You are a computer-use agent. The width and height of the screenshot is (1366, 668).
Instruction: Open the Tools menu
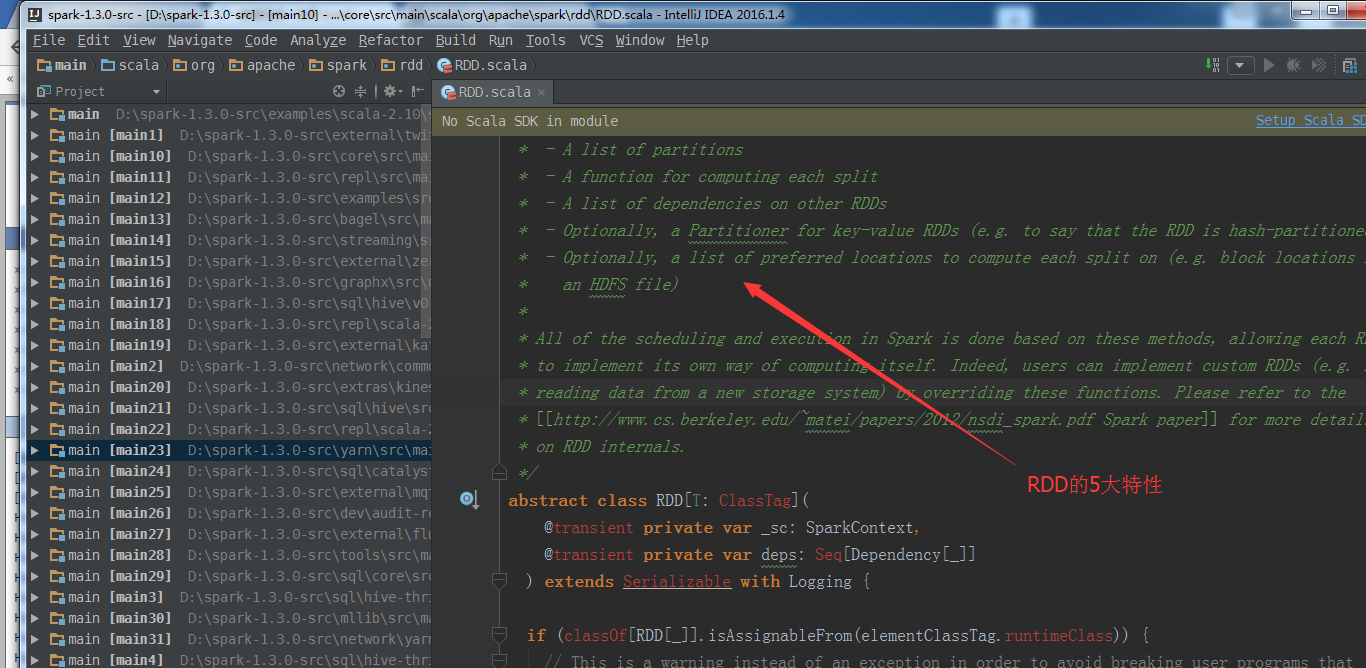546,40
